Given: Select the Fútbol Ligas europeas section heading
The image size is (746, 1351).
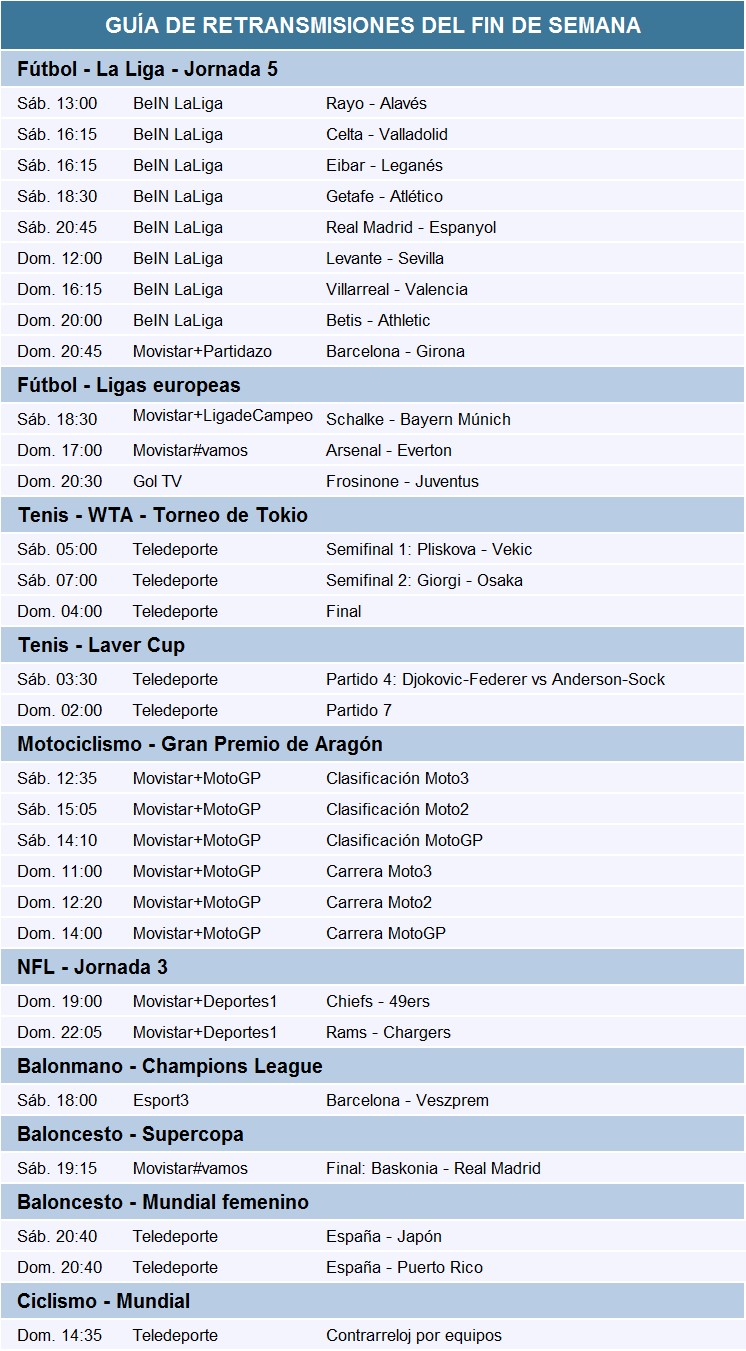Looking at the screenshot, I should (129, 385).
